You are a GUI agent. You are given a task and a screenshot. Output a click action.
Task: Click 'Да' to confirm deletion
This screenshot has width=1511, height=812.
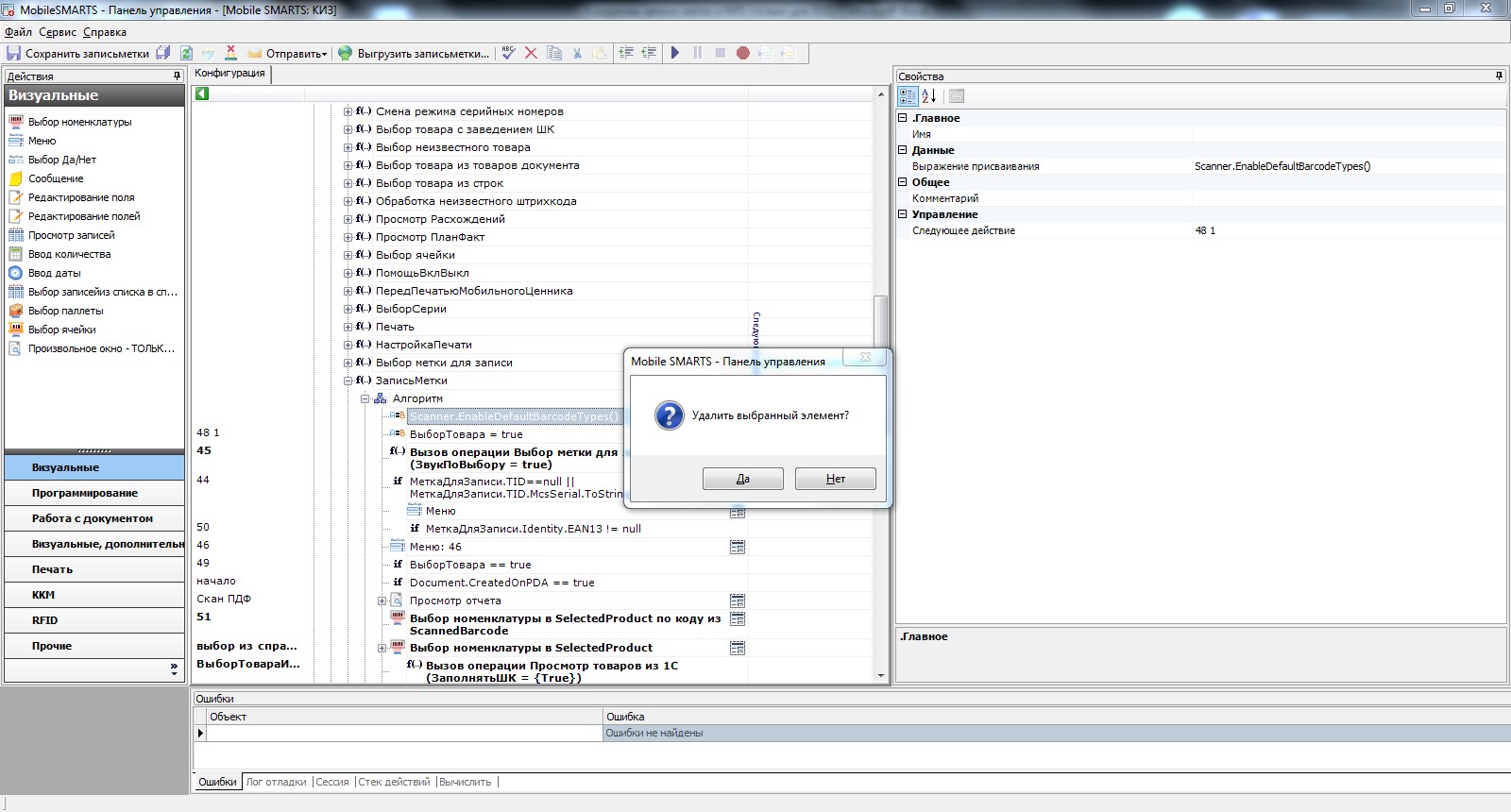pos(743,479)
